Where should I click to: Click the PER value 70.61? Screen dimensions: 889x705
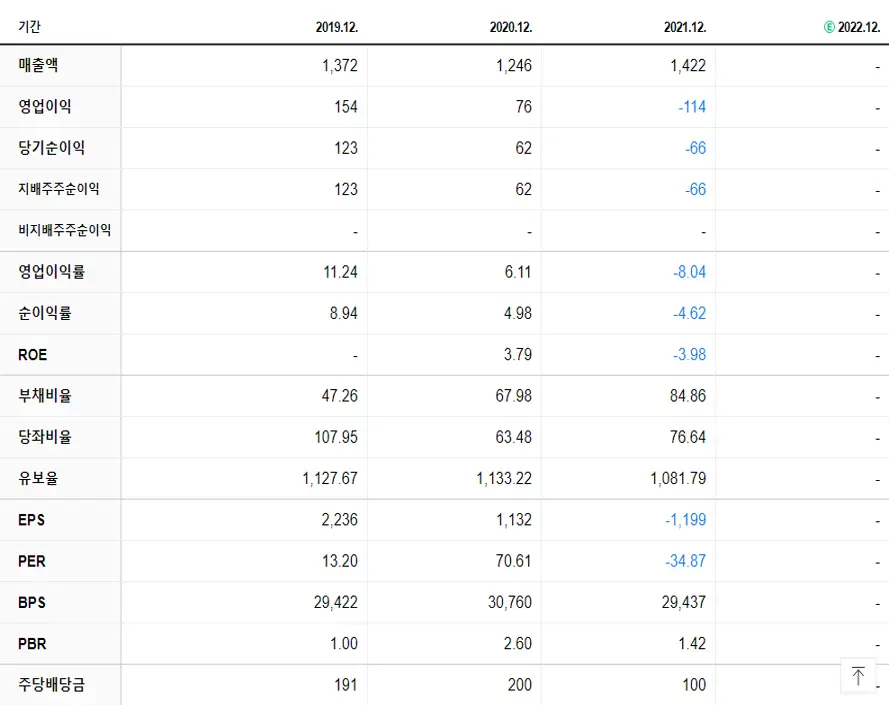(x=514, y=562)
